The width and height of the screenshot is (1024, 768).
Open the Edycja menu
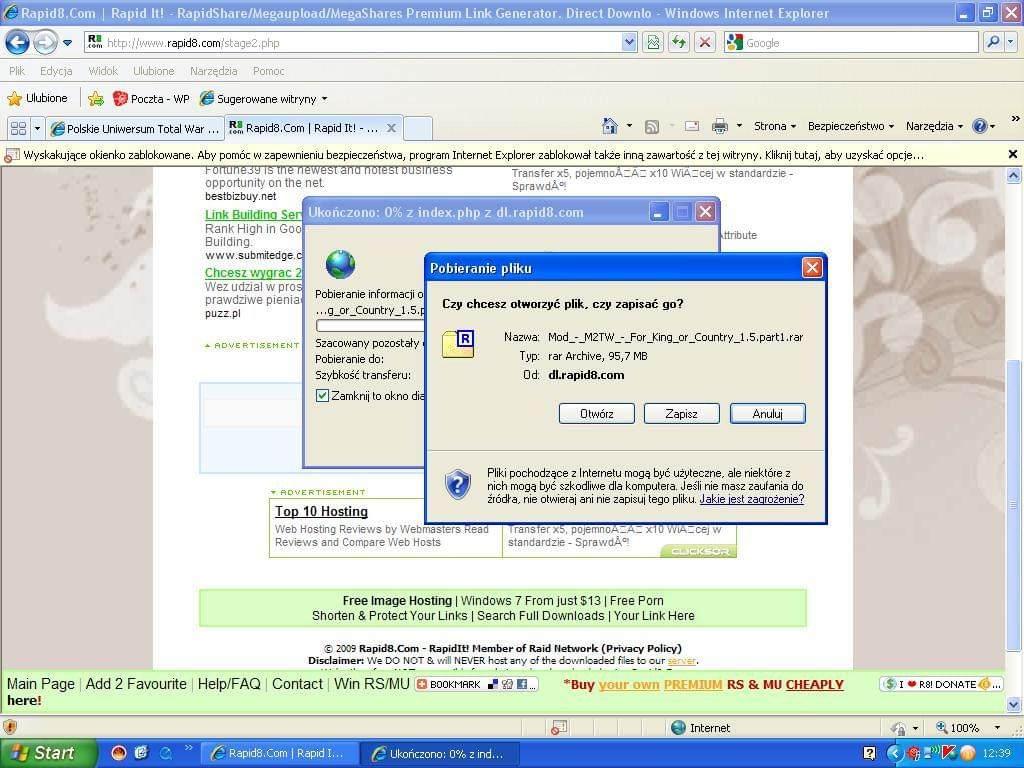coord(56,71)
